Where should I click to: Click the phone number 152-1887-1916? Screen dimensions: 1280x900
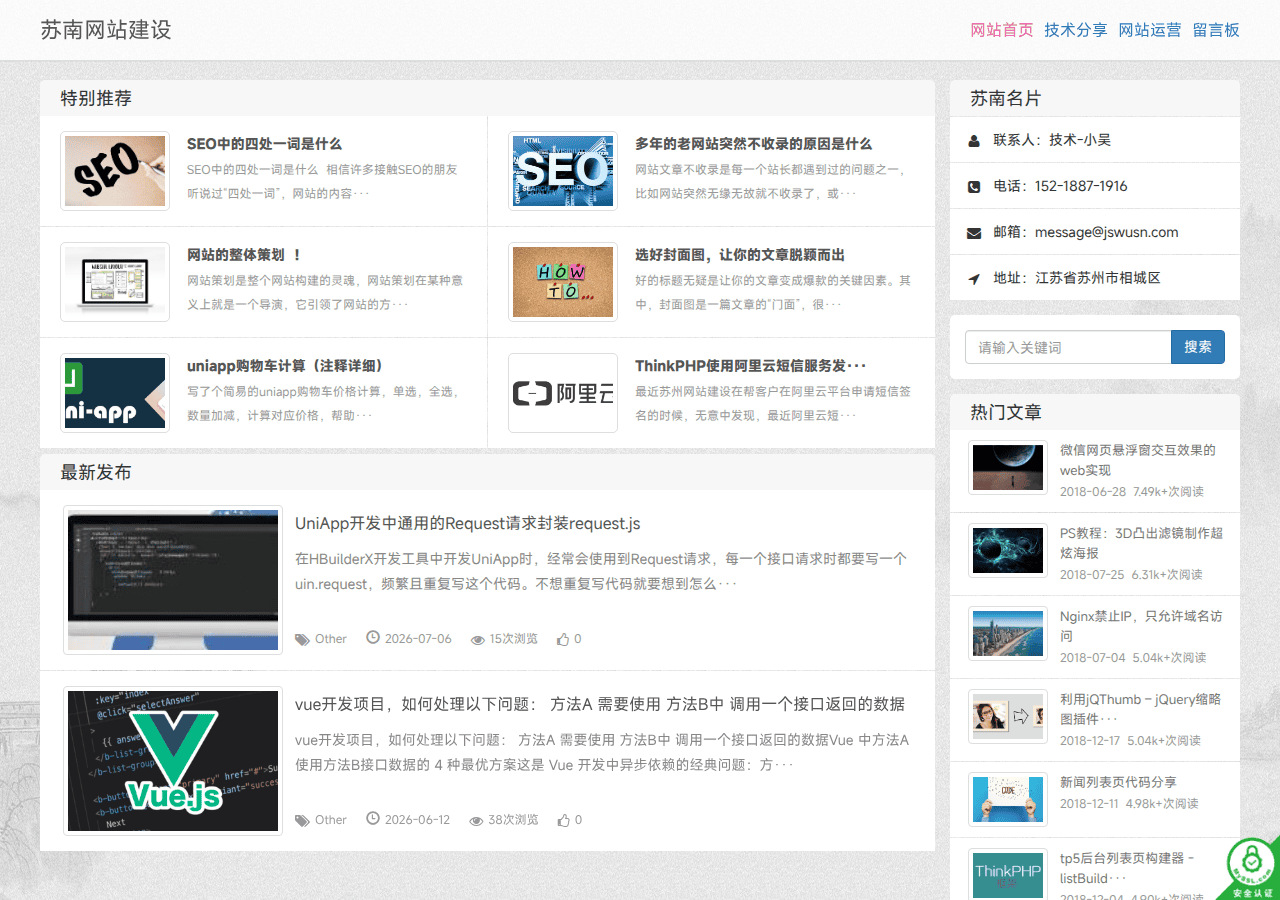[x=1081, y=186]
